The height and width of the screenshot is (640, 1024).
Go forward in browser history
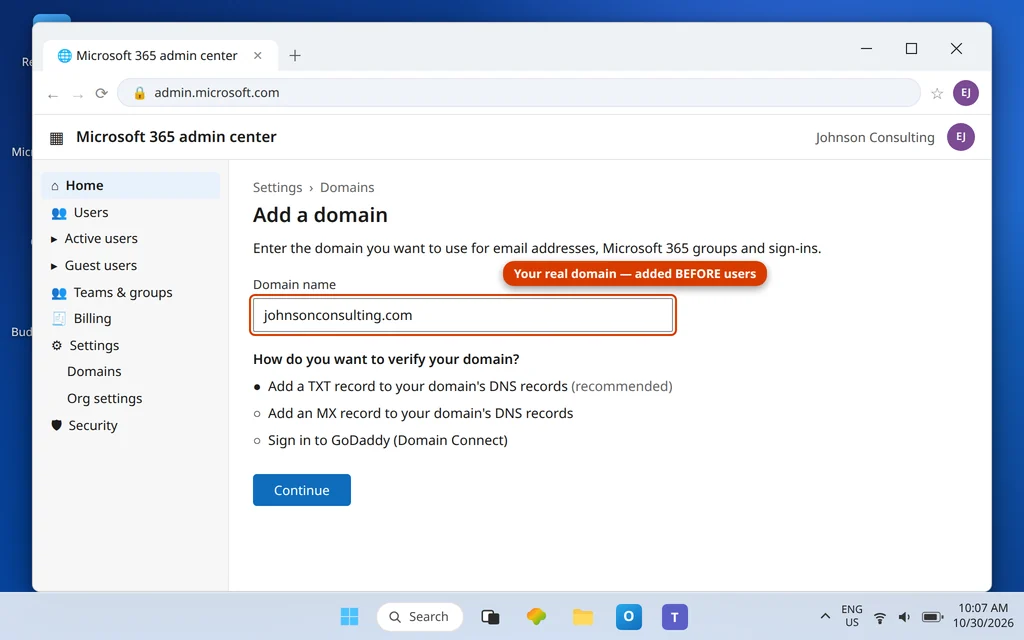pos(78,95)
